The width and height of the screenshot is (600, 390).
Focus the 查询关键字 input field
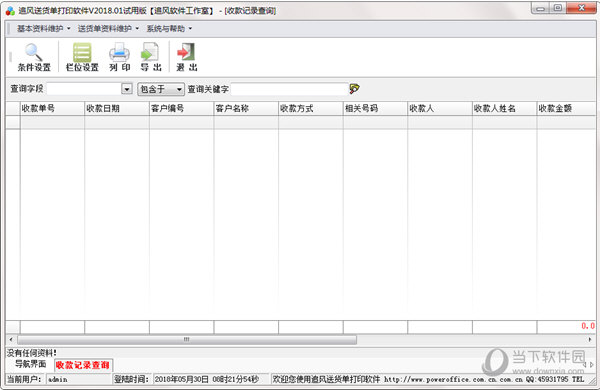[x=289, y=89]
